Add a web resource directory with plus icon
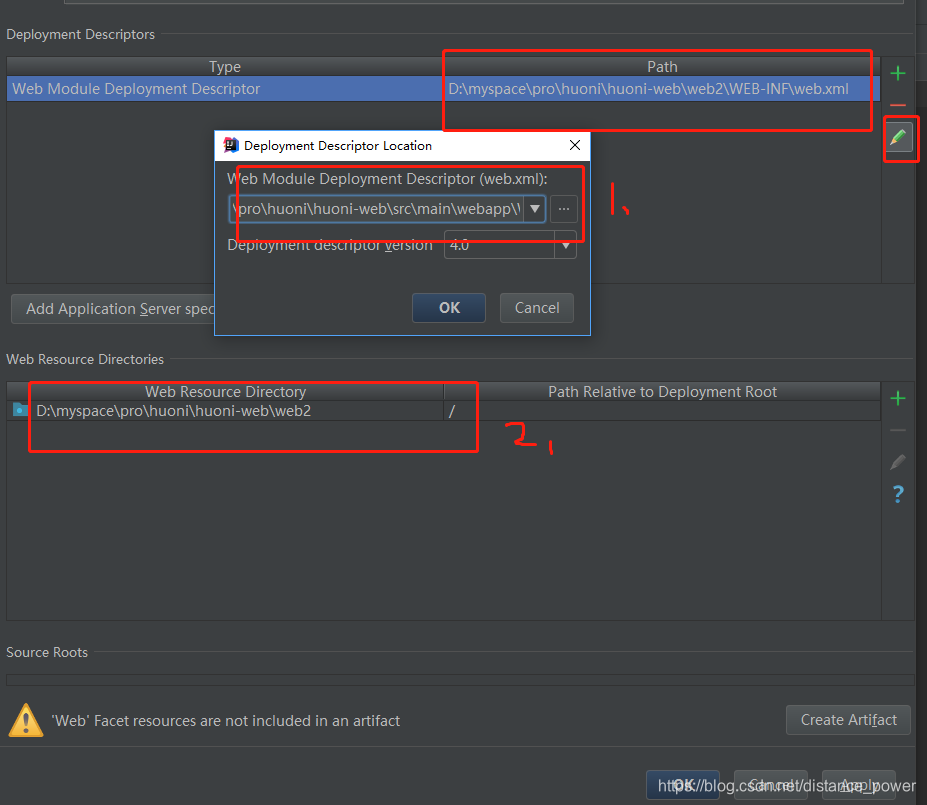Viewport: 927px width, 805px height. 897,398
